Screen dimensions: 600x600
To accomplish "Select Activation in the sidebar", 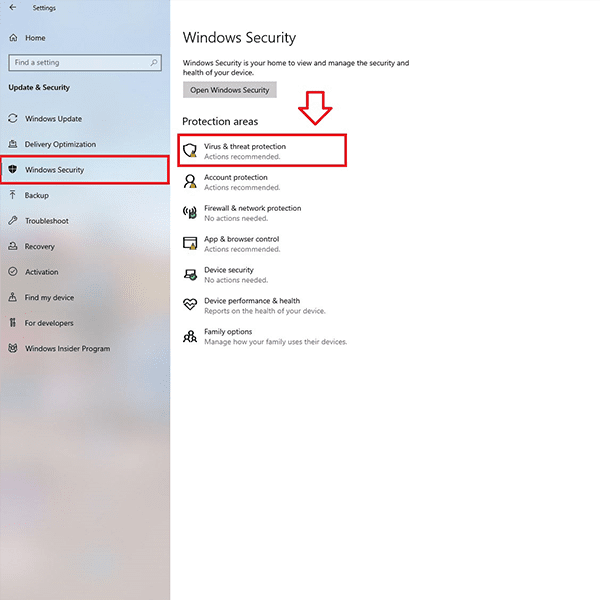I will coord(42,272).
